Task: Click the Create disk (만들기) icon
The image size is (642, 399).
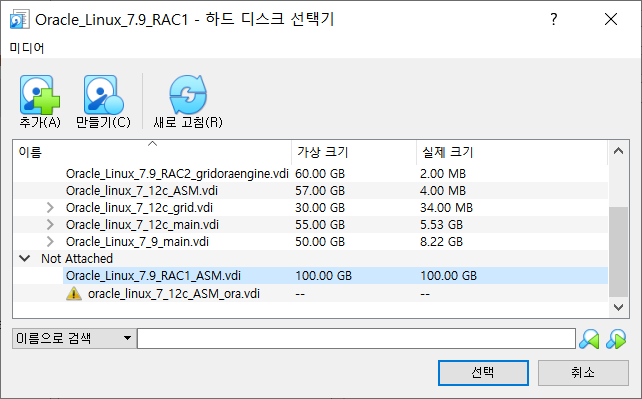Action: pyautogui.click(x=103, y=95)
